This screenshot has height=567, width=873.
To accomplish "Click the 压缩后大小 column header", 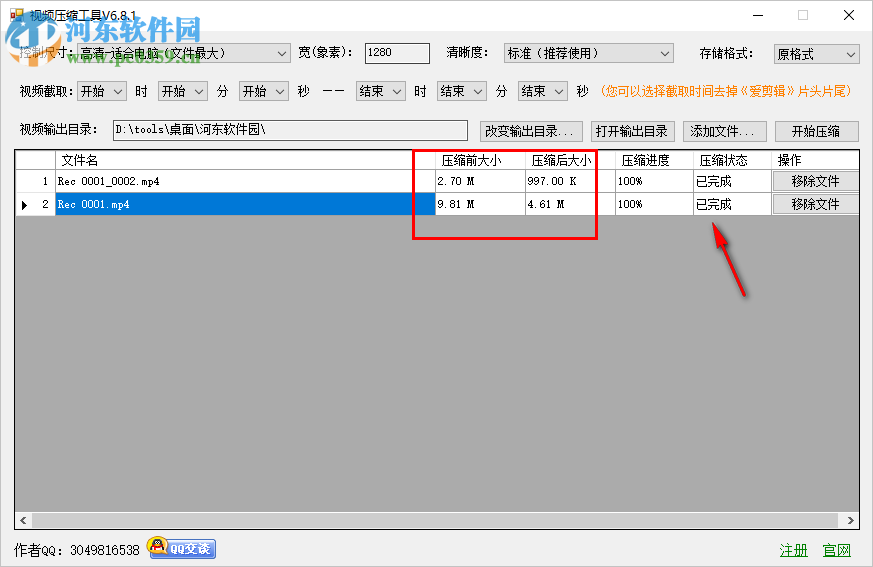I will click(x=570, y=160).
